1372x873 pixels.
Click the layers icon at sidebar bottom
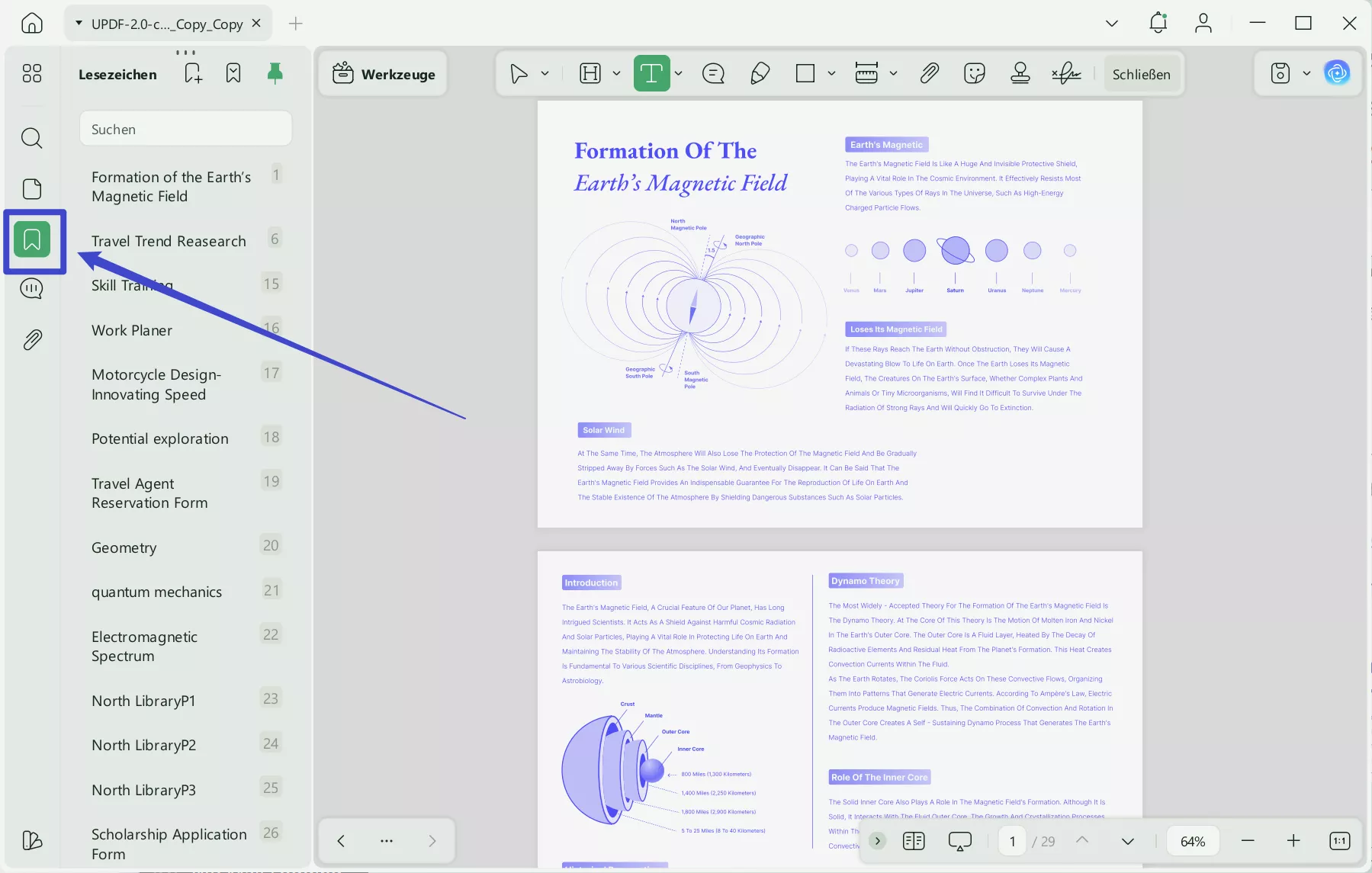click(32, 840)
